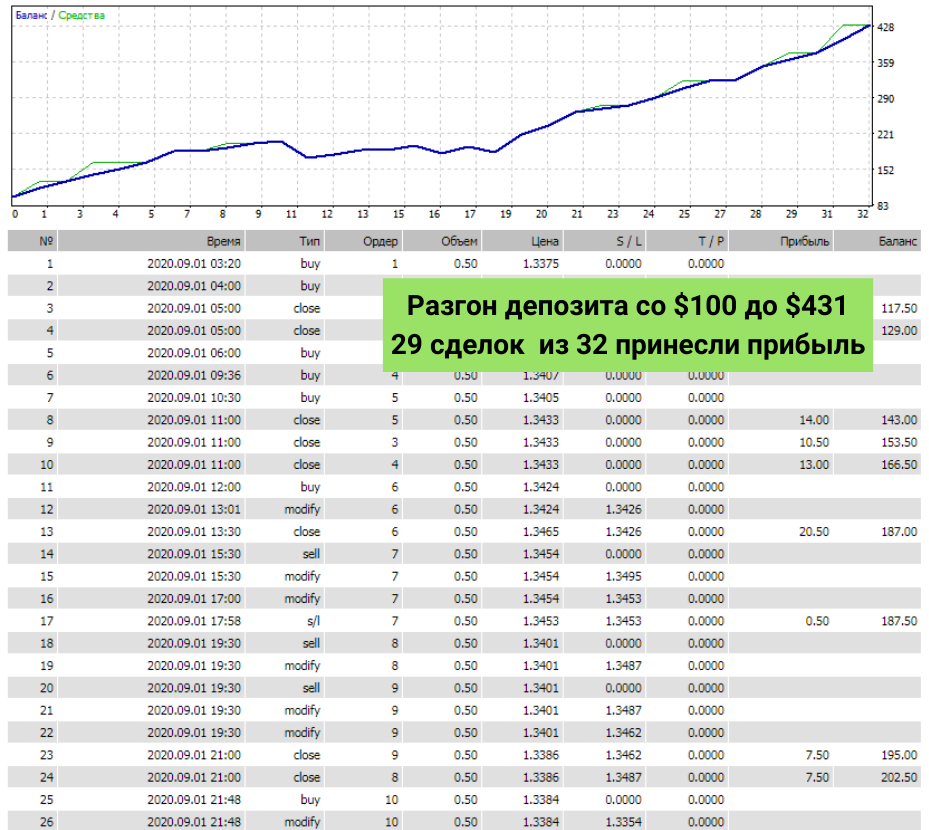Image resolution: width=929 pixels, height=830 pixels.
Task: Select the balance value '195.00'
Action: [x=899, y=755]
